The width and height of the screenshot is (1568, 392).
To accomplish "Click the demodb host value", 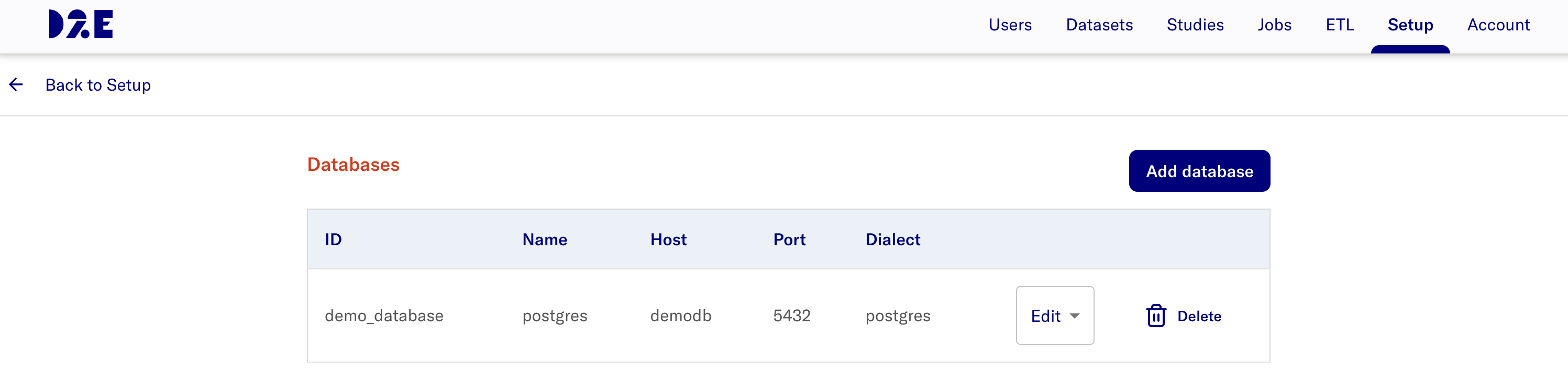I will coord(680,315).
